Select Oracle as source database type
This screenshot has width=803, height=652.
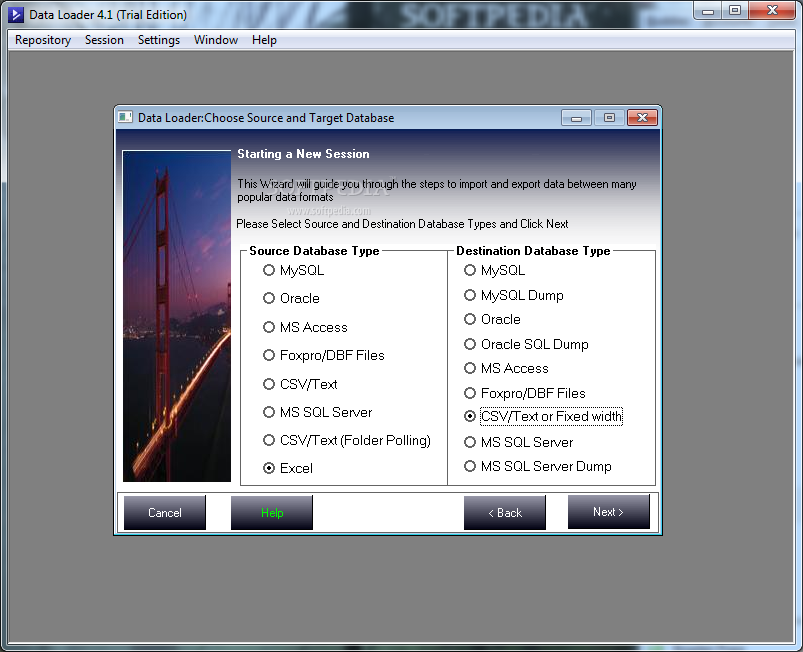(x=291, y=298)
